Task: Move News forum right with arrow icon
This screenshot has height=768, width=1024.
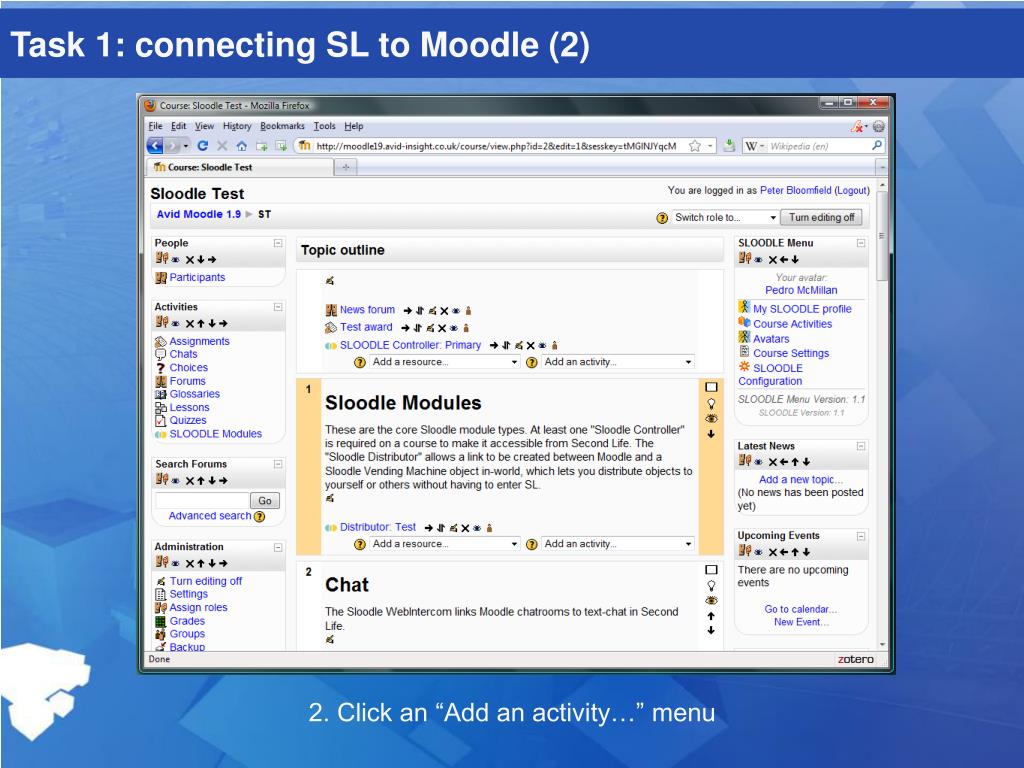Action: pyautogui.click(x=408, y=311)
